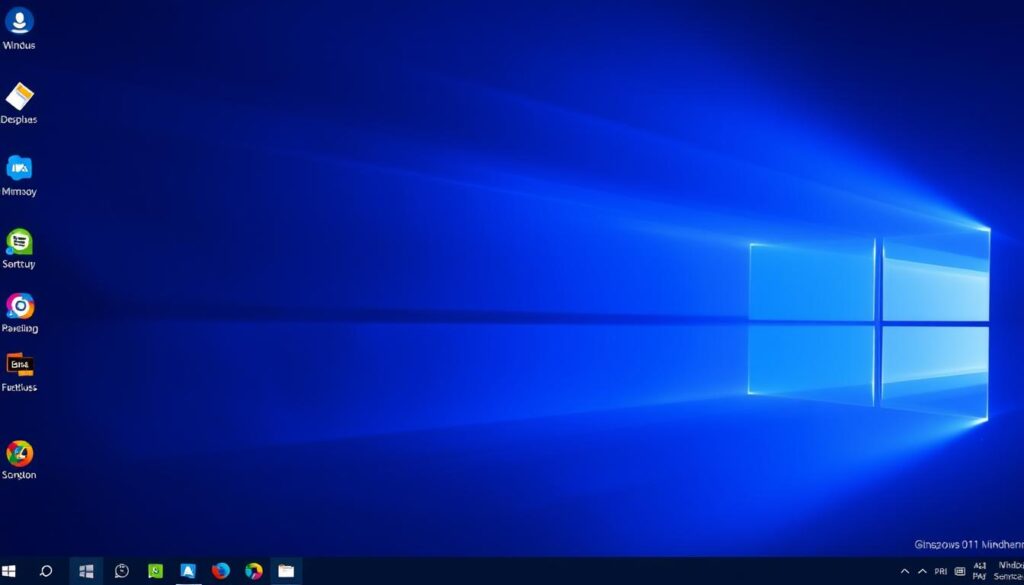
Task: Open the Start menu at taskbar's left end
Action: click(x=9, y=571)
